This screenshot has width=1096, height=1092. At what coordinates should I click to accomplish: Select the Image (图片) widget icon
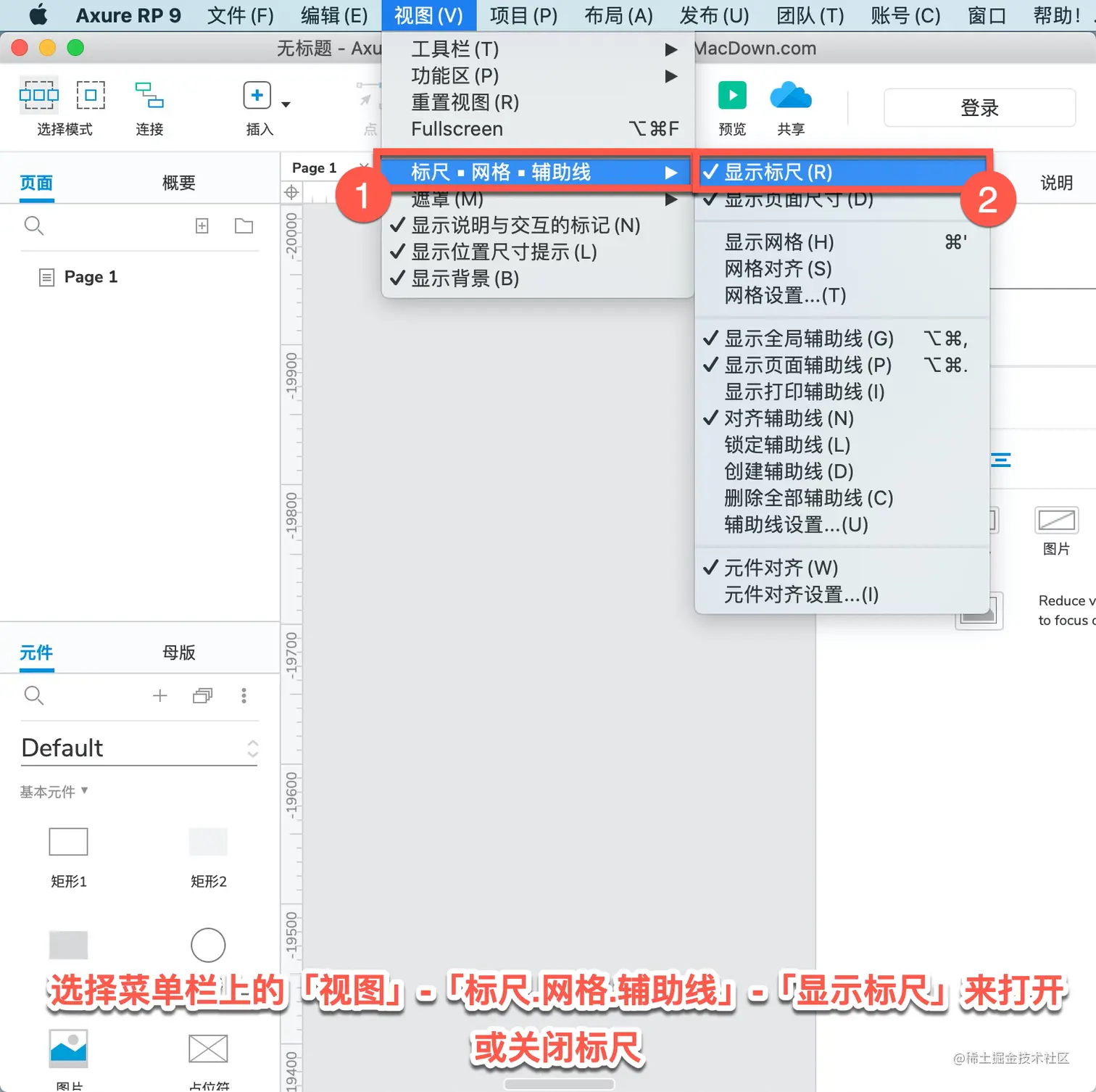click(x=68, y=1048)
